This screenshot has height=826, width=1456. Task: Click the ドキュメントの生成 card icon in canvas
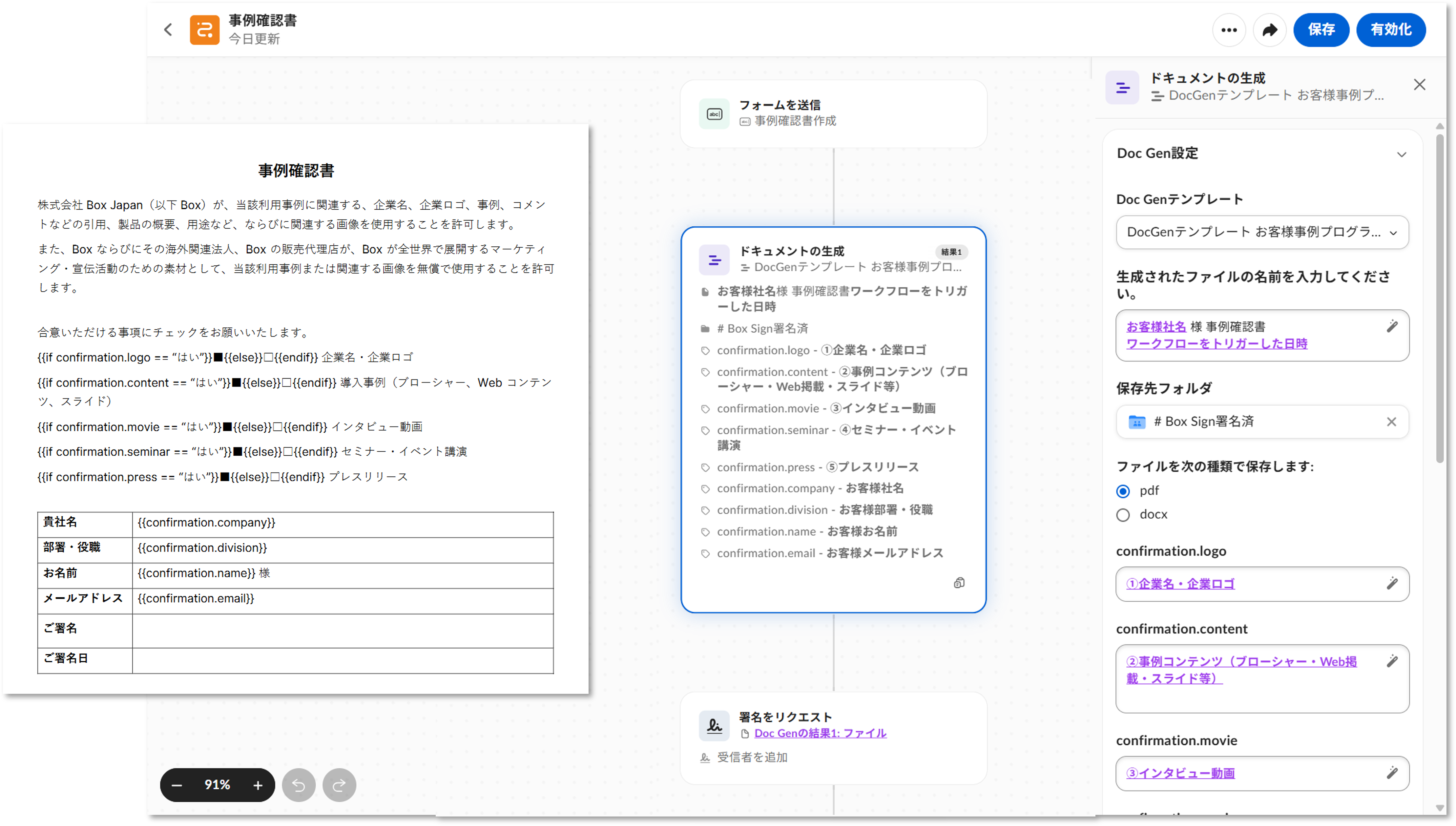(x=714, y=260)
